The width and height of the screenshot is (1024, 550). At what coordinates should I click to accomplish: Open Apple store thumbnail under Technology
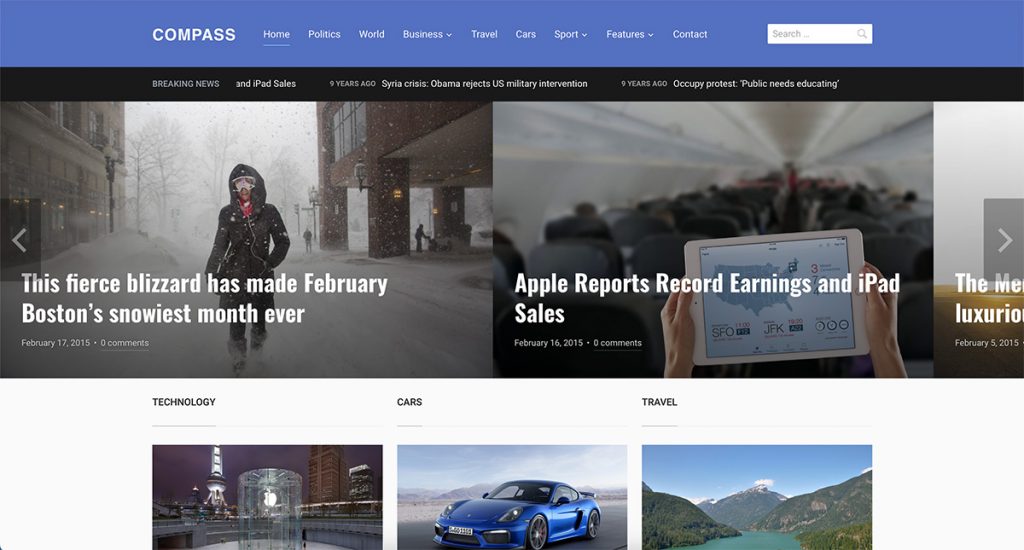tap(267, 497)
